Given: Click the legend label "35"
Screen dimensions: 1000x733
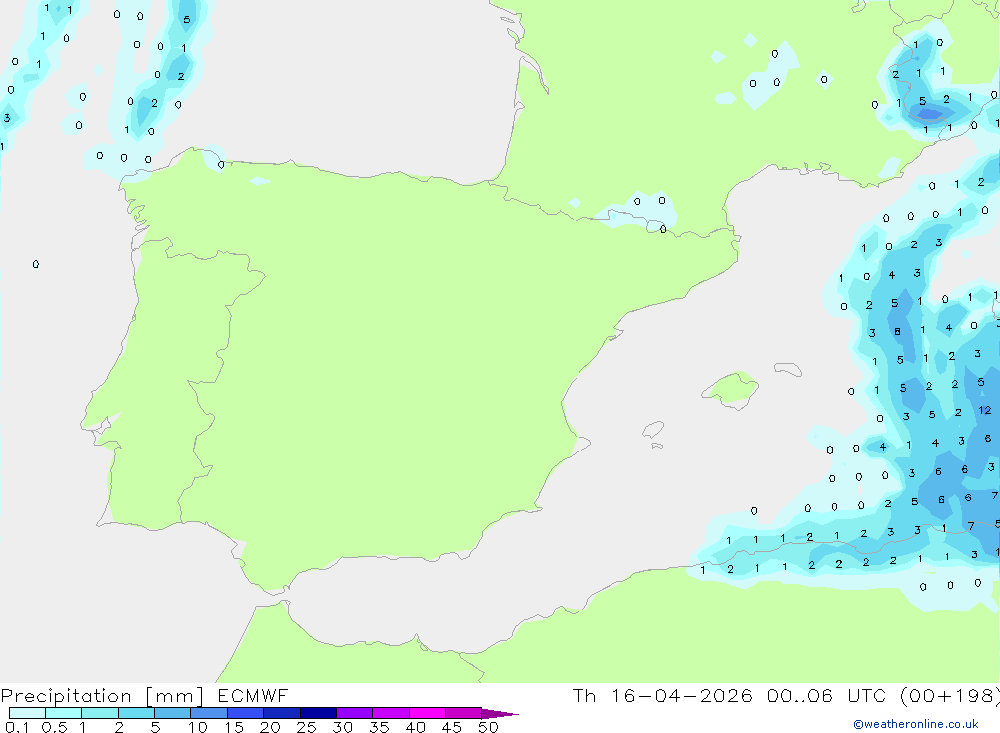Looking at the screenshot, I should pyautogui.click(x=379, y=727).
